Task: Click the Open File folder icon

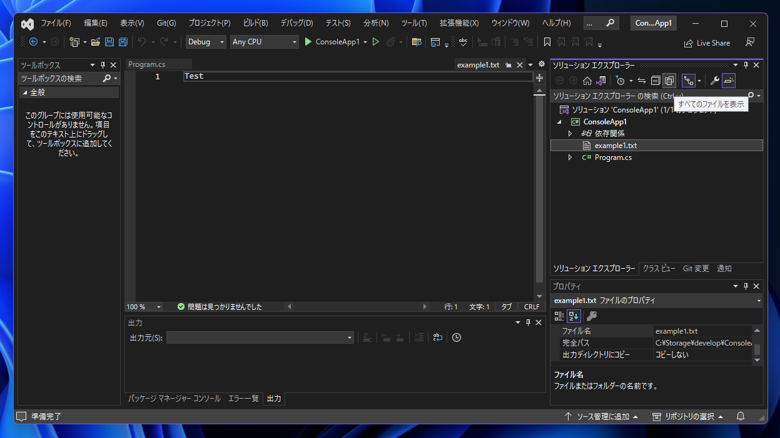Action: pyautogui.click(x=96, y=42)
